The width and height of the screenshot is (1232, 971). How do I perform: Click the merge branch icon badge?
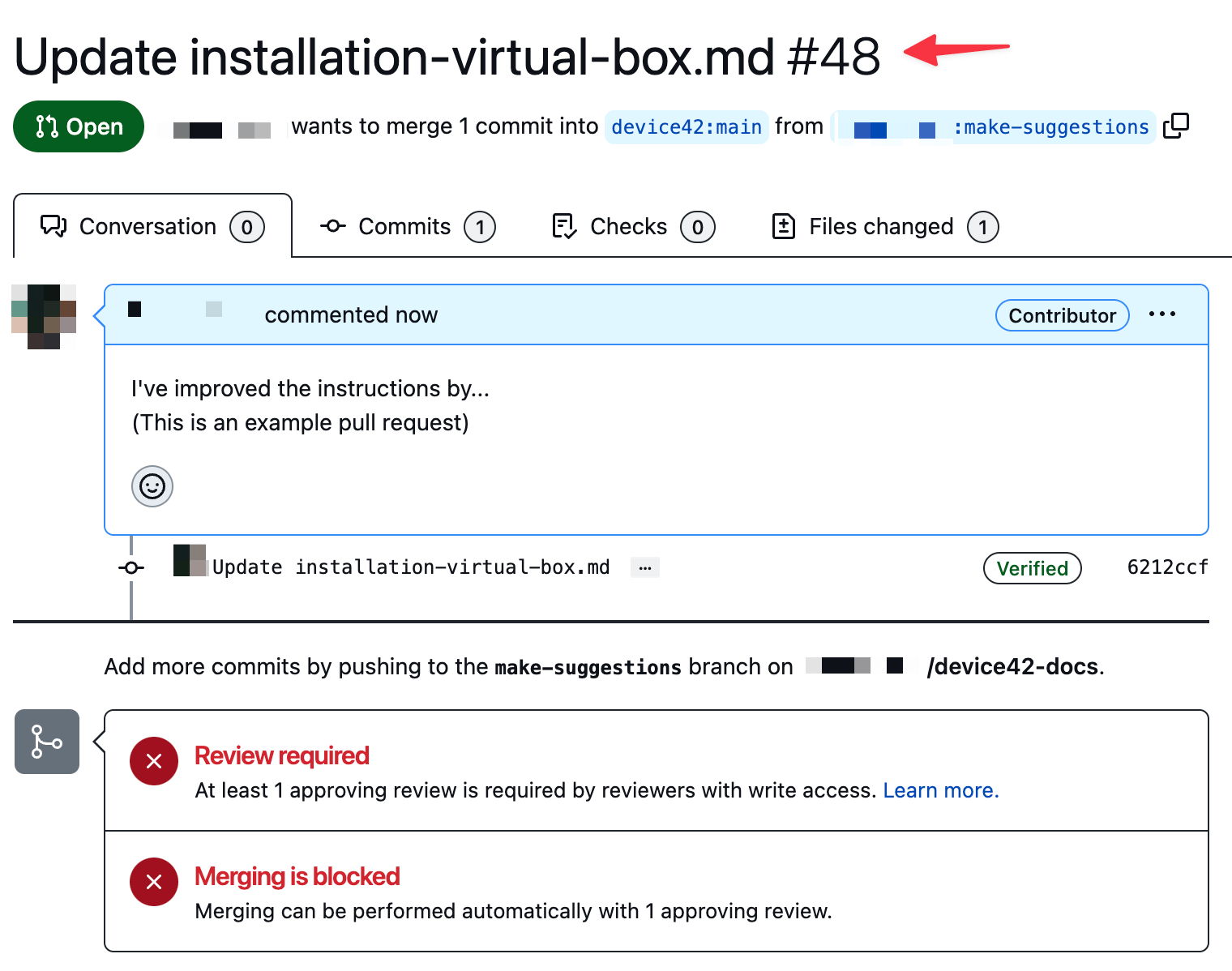click(47, 742)
